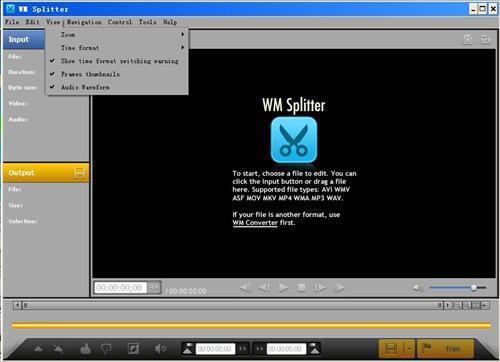Adjust the volume slider
Image resolution: width=500 pixels, height=362 pixels.
(x=457, y=287)
